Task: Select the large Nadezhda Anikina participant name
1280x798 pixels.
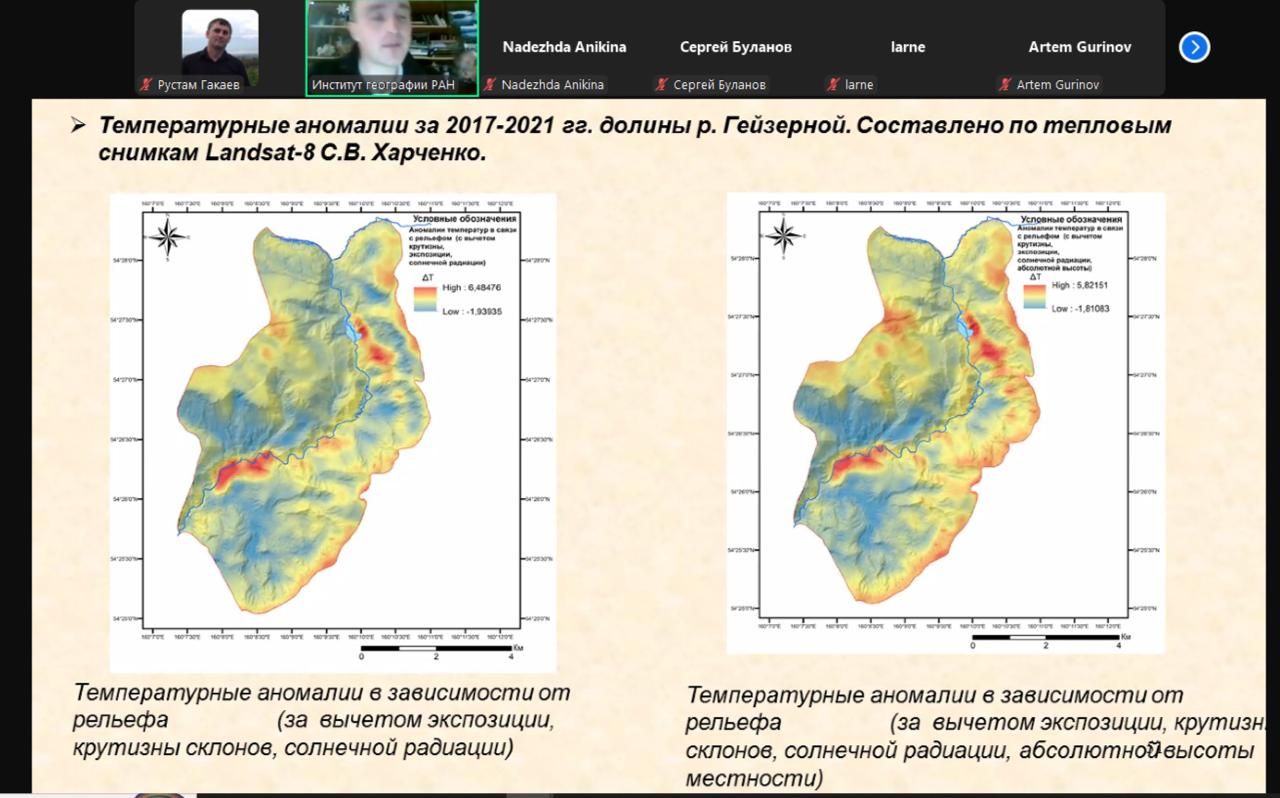Action: [564, 47]
